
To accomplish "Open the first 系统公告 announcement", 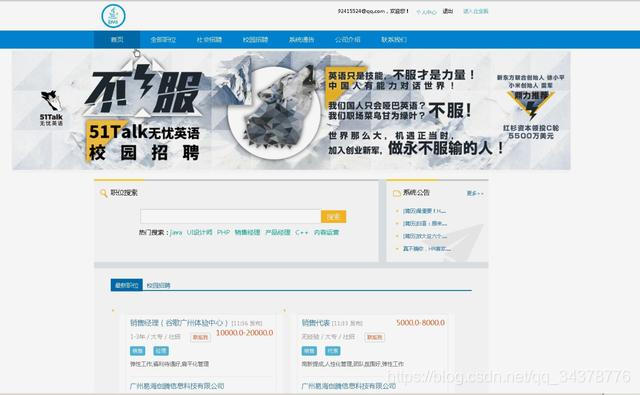I will [x=424, y=211].
